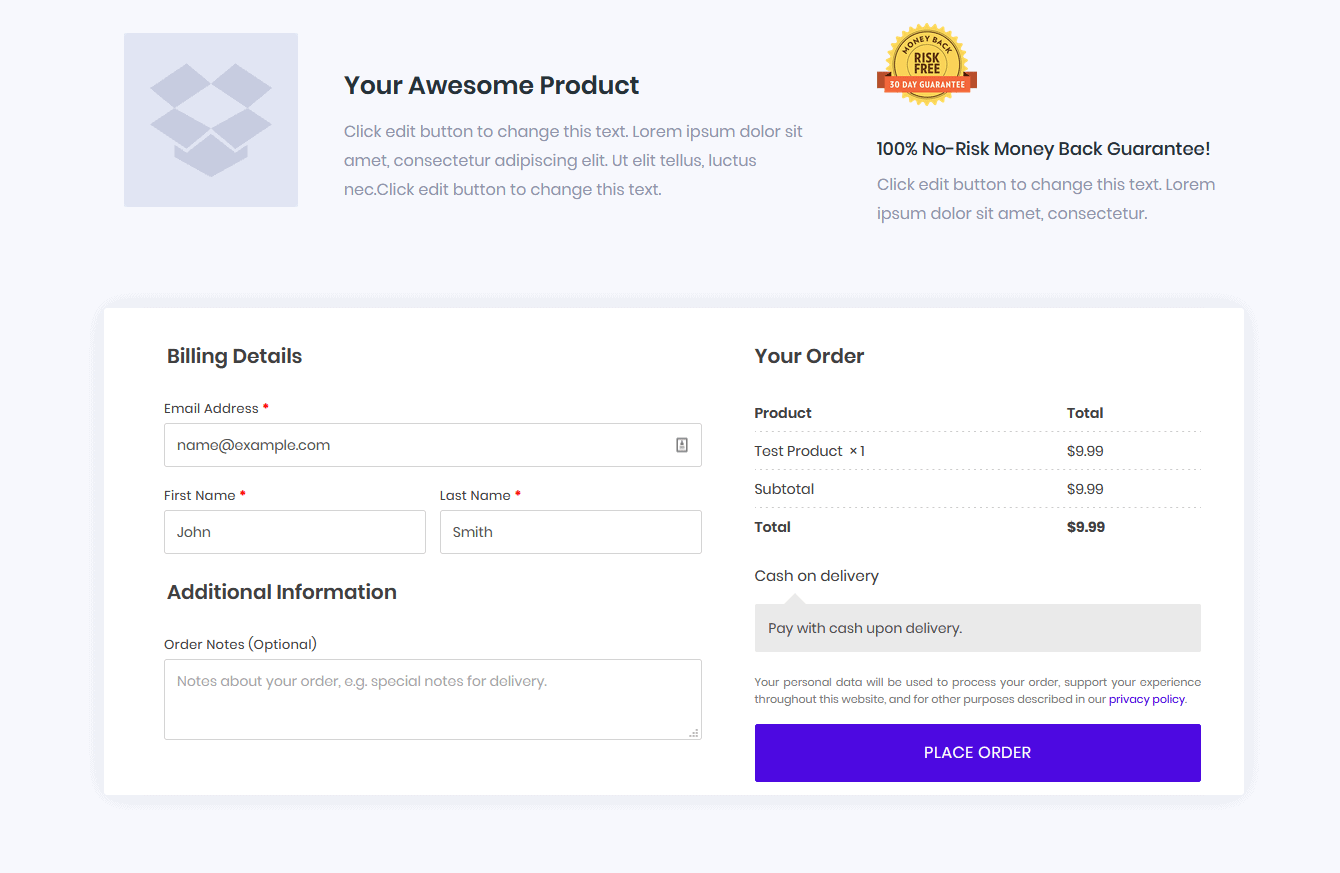Open the privacy policy link
Screen dimensions: 1340x873
[1147, 699]
